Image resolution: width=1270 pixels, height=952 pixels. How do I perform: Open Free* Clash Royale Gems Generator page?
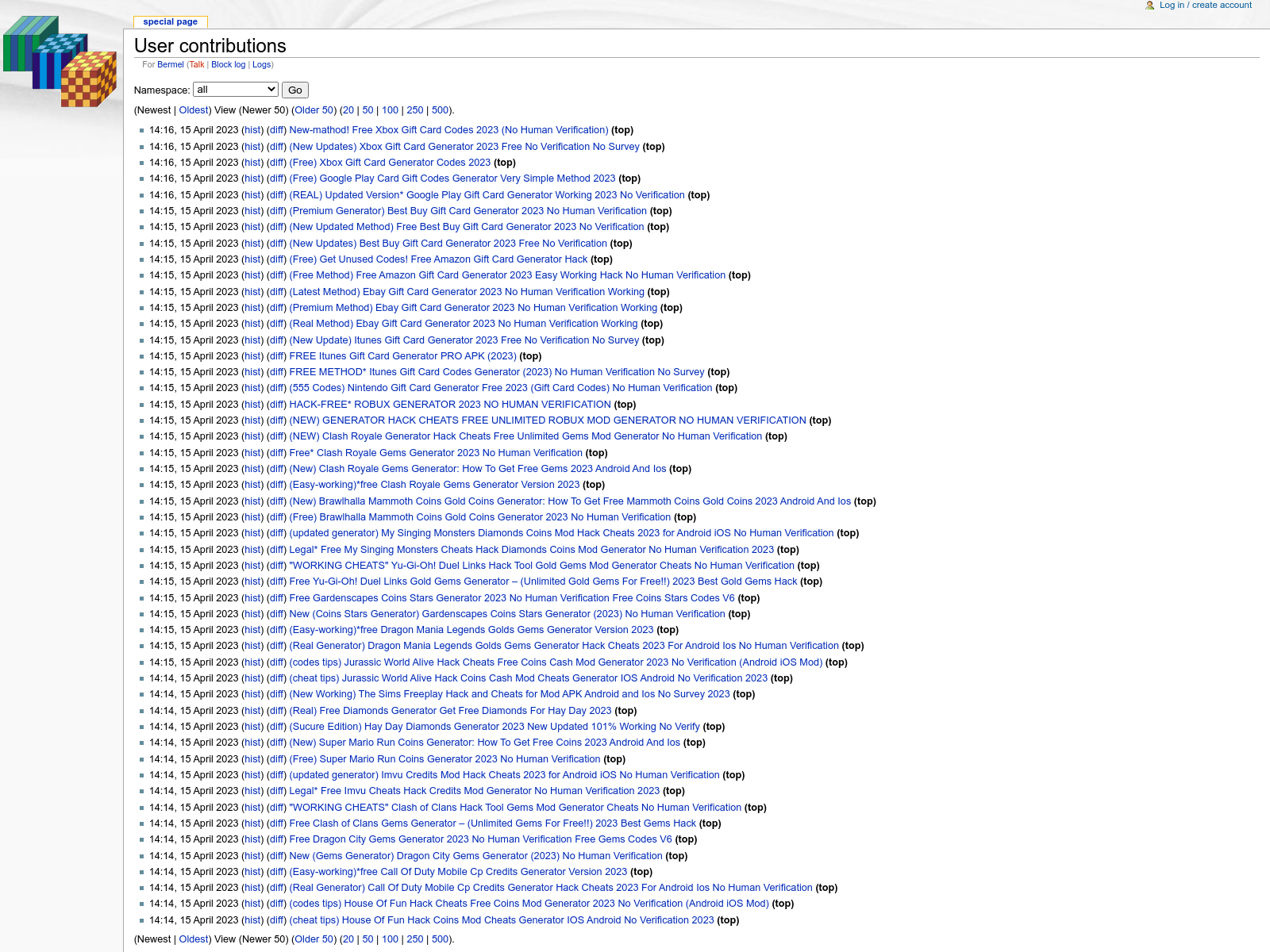pos(436,453)
